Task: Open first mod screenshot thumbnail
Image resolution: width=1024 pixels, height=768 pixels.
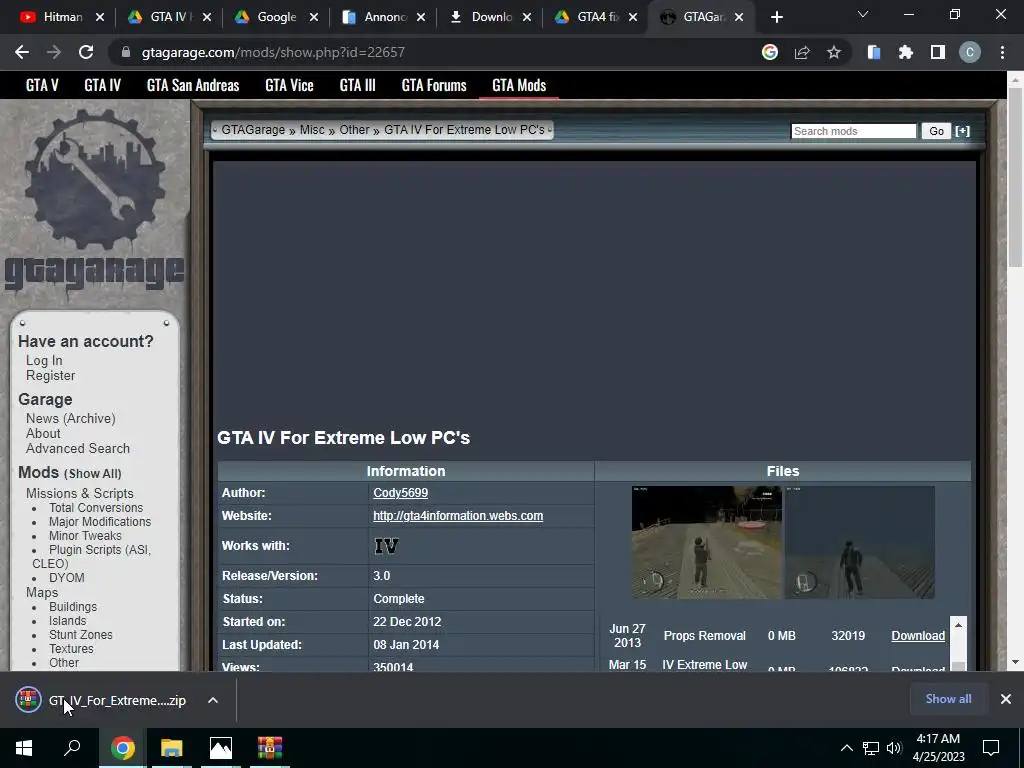Action: point(707,542)
